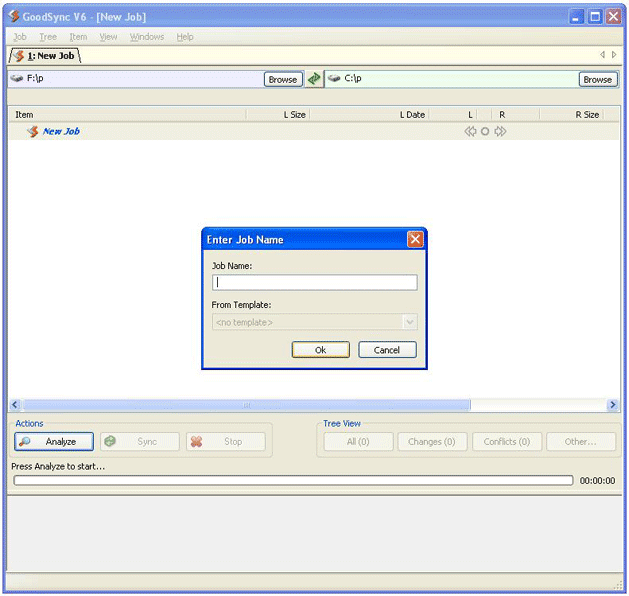Cancel the Enter Job Name dialog
This screenshot has height=596, width=629.
click(x=387, y=350)
